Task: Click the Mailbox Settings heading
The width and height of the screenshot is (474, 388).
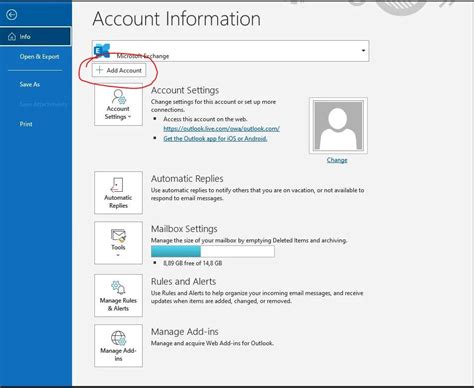Action: click(x=184, y=229)
